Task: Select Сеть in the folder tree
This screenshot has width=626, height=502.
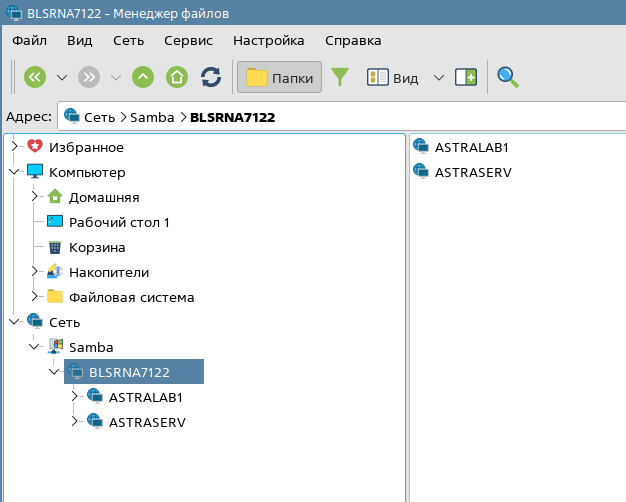Action: pyautogui.click(x=64, y=323)
